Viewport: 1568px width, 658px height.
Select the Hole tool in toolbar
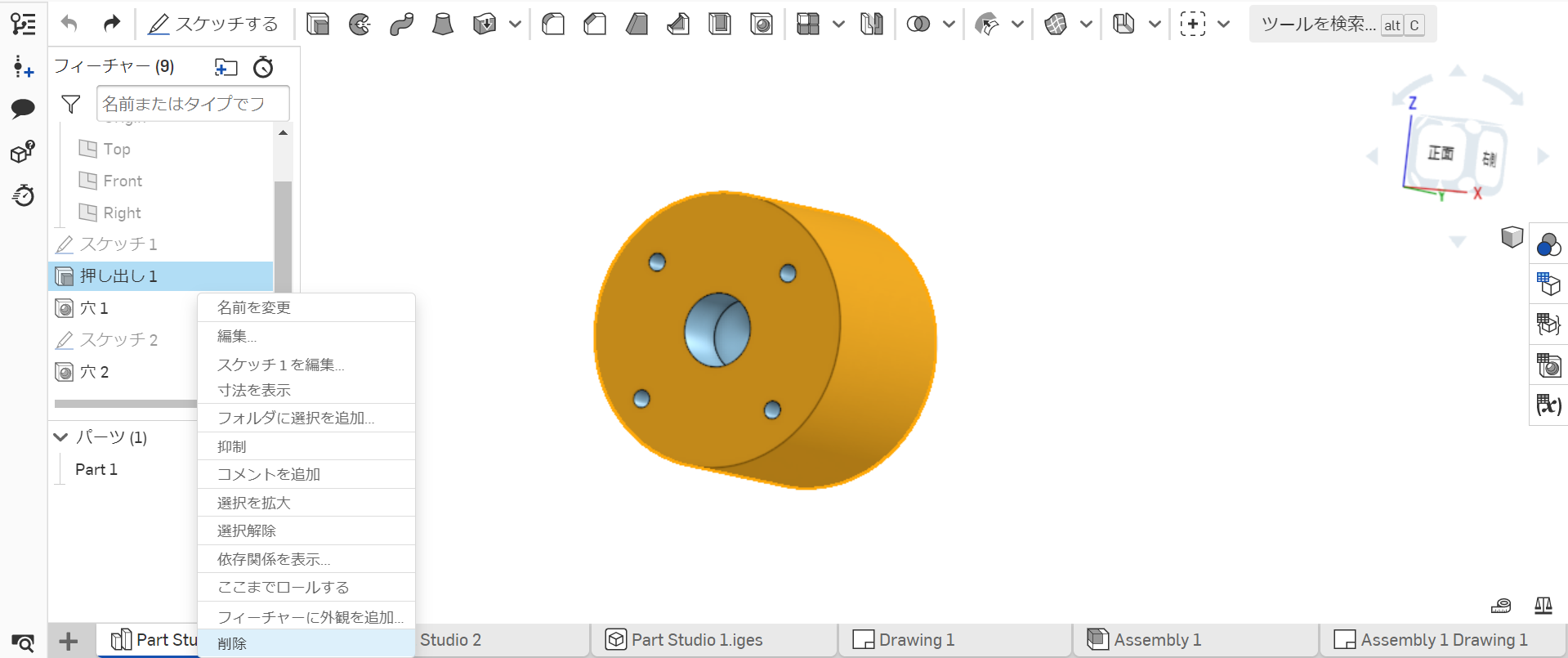762,25
